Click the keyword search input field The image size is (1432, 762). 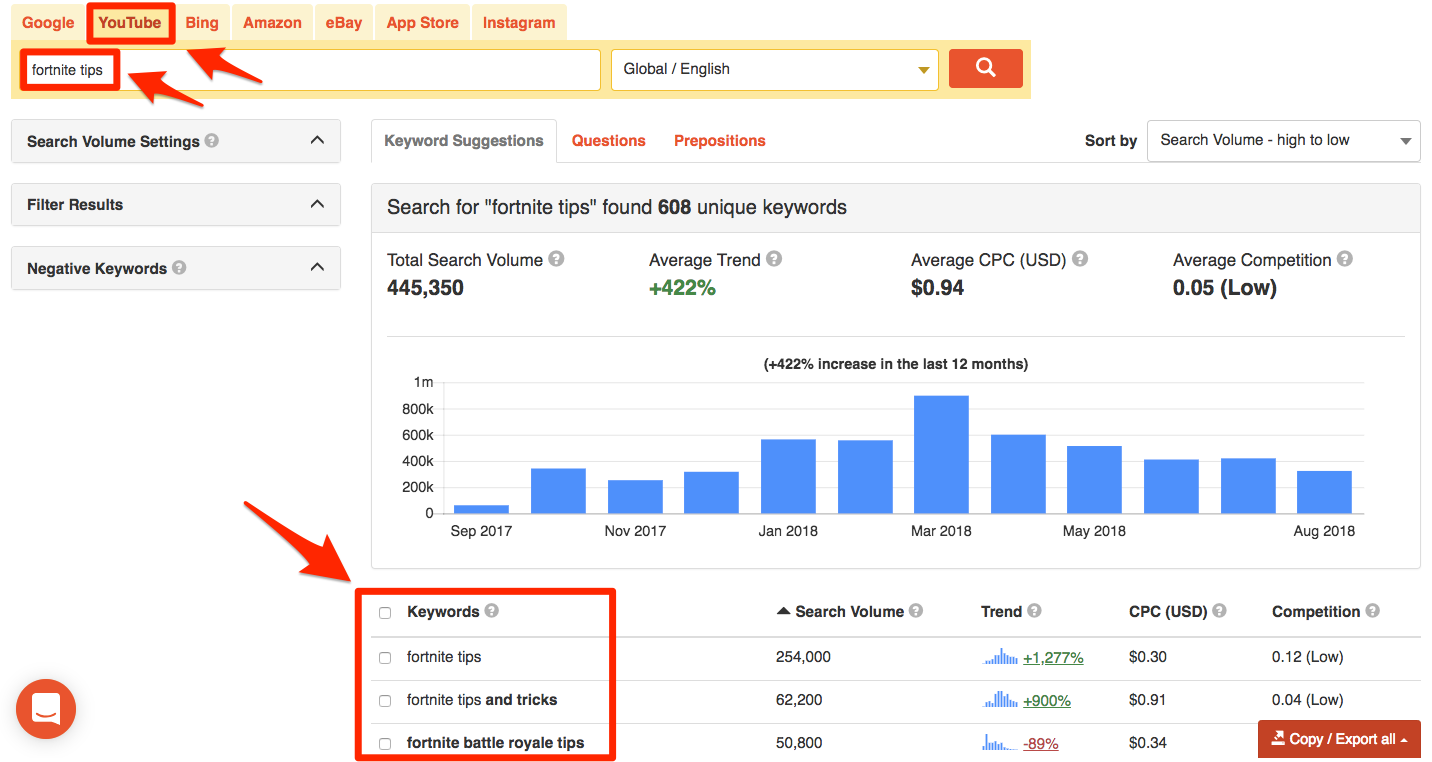pyautogui.click(x=311, y=70)
